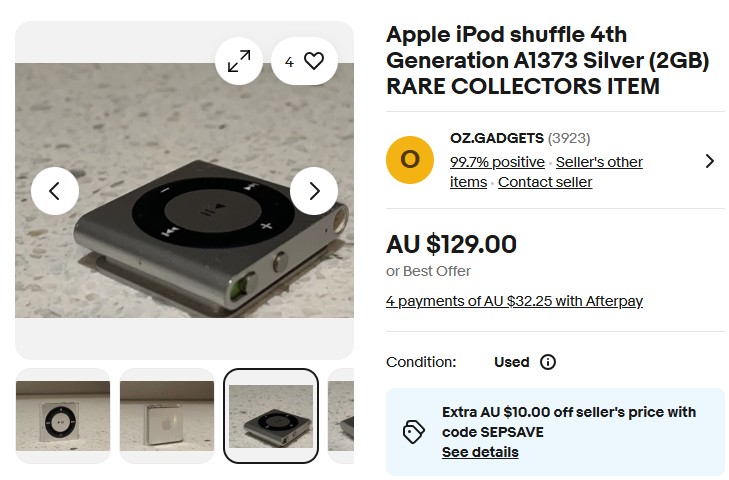Open Seller's other items link

(x=599, y=162)
